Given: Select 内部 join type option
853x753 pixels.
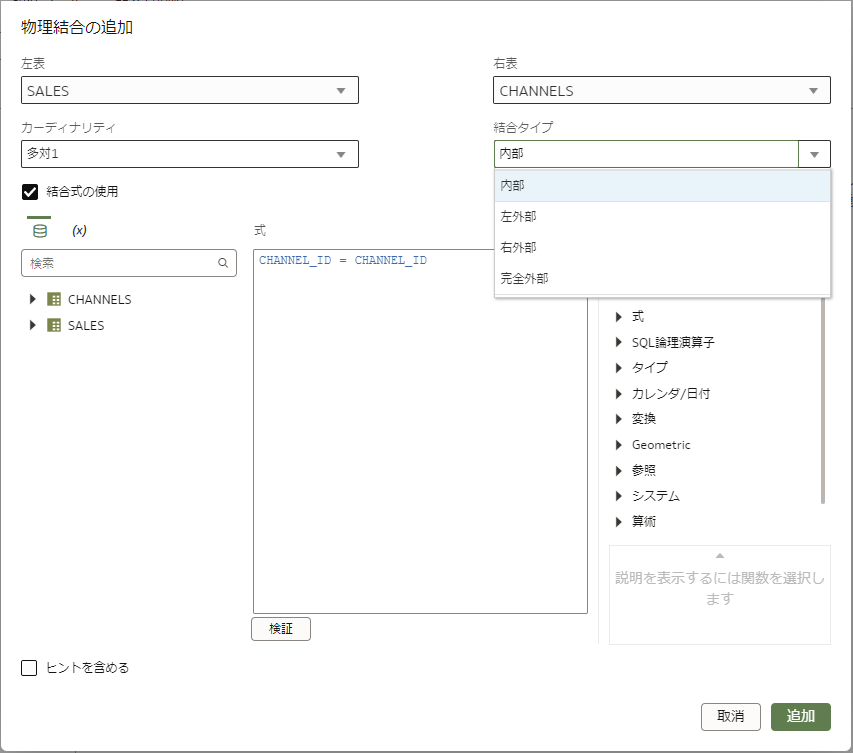Looking at the screenshot, I should point(662,186).
